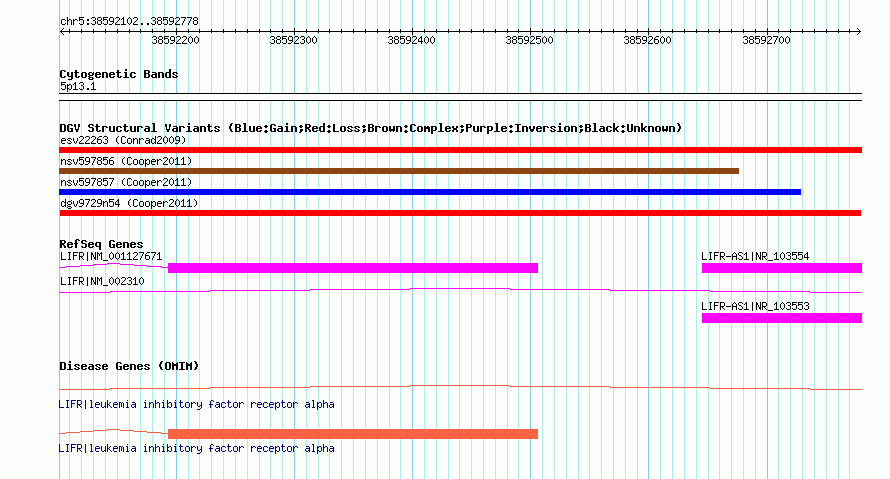Click the LIFR|NM_001127671 gene label
The height and width of the screenshot is (479, 890).
(111, 256)
